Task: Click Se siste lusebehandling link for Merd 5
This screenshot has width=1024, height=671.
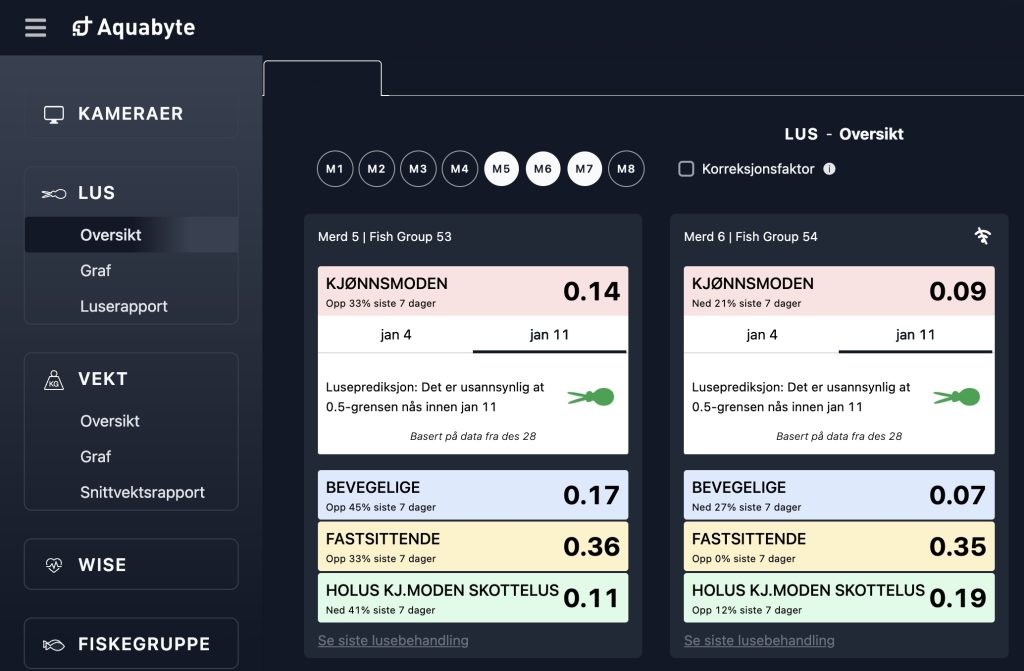Action: click(393, 640)
